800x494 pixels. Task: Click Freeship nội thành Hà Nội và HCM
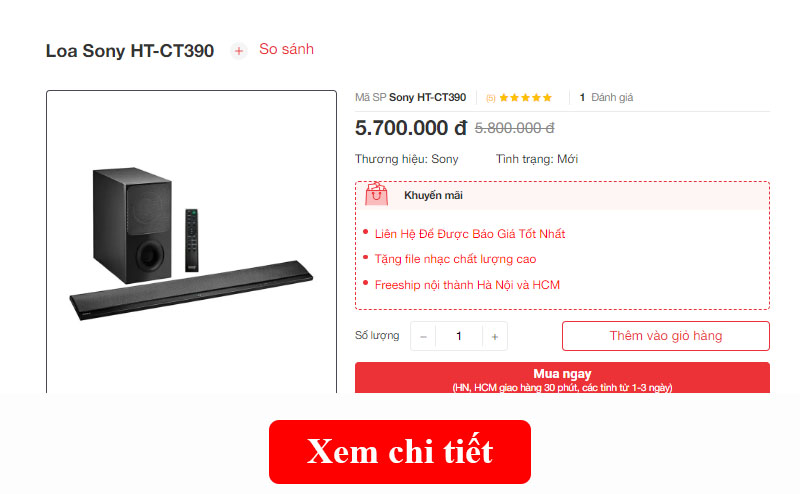(467, 285)
